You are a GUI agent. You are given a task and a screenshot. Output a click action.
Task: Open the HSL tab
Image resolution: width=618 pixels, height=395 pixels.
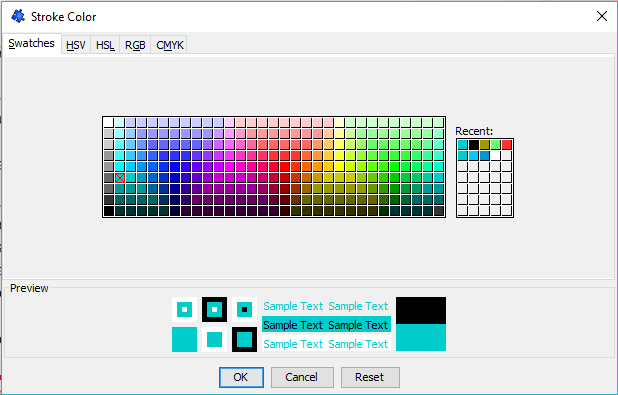(105, 45)
